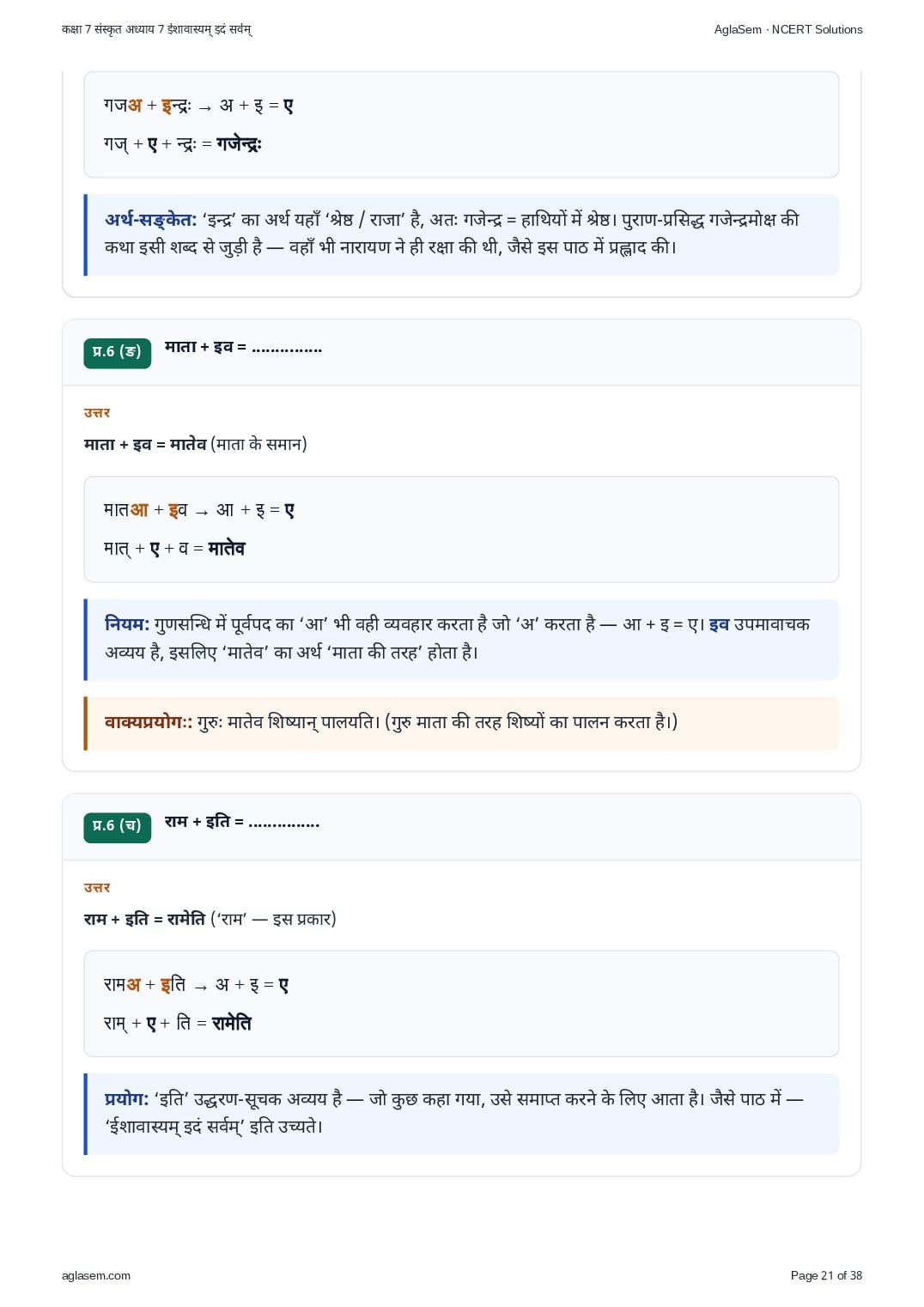Click the answer line राम + इति = रामेति
Viewport: 924px width, 1307px height.
(x=210, y=919)
